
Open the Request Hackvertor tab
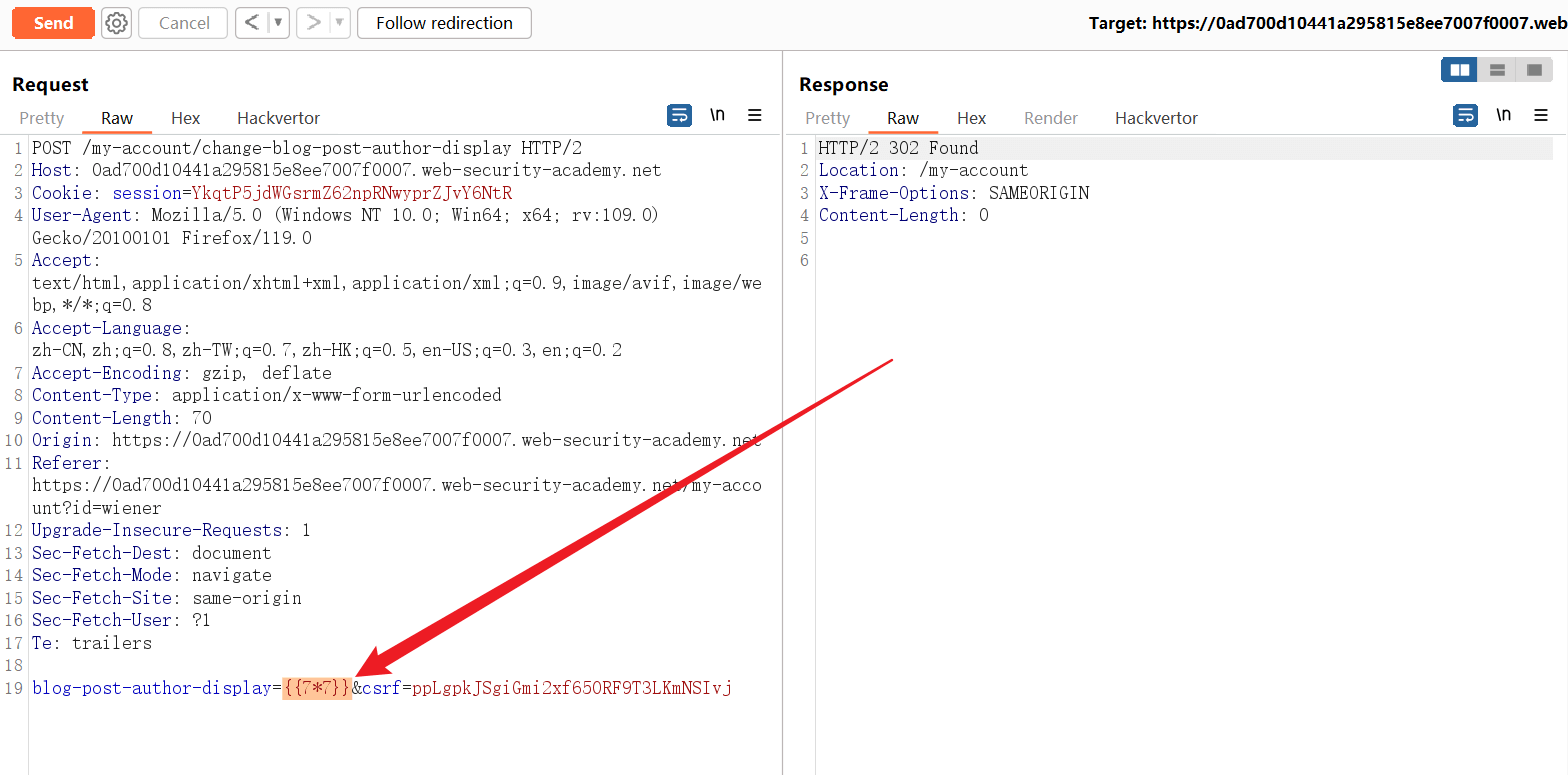tap(278, 118)
